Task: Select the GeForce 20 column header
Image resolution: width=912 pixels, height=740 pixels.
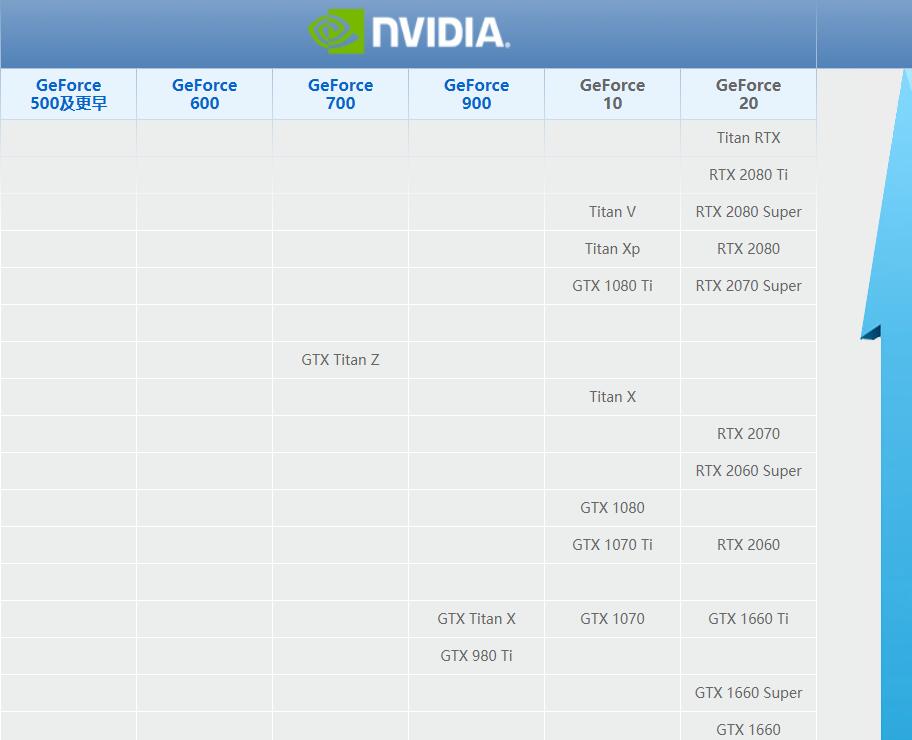Action: 748,94
